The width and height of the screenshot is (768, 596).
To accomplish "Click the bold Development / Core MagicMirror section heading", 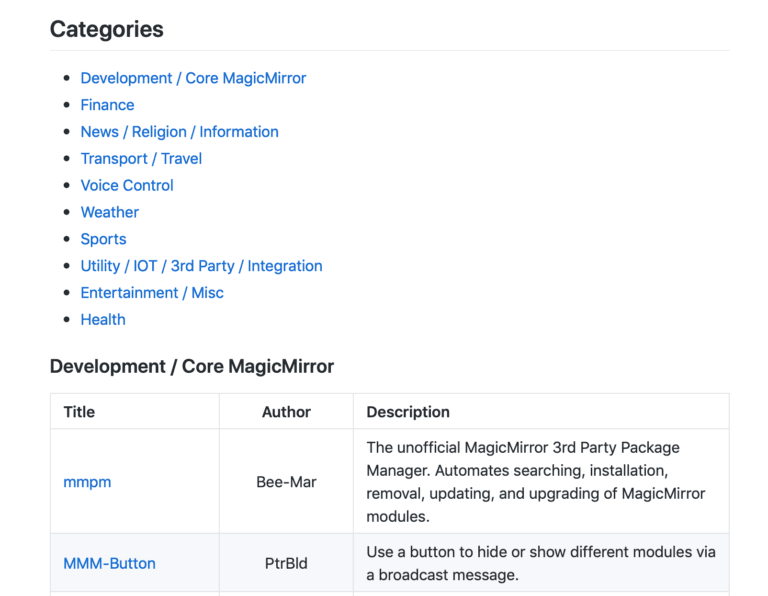I will click(192, 367).
